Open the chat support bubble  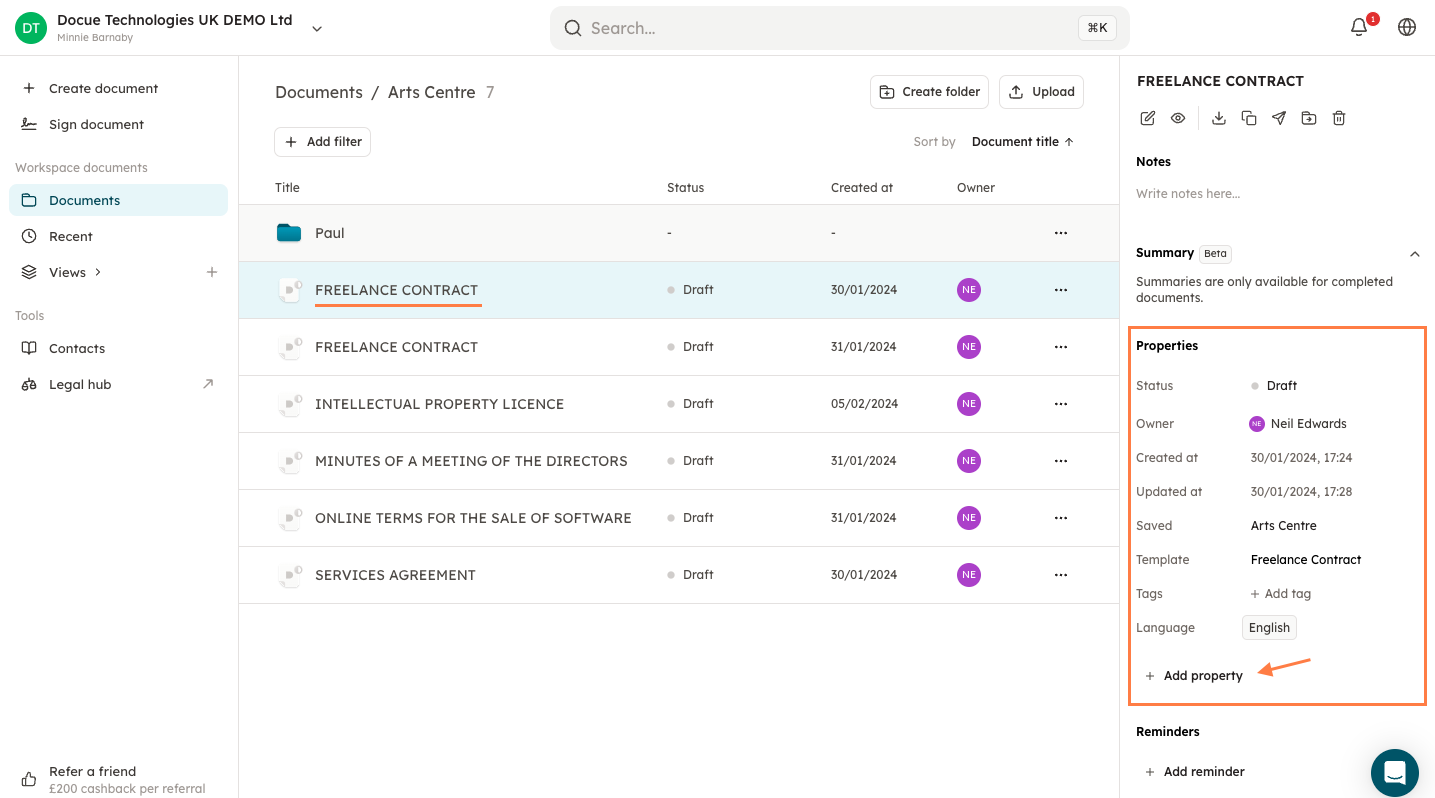(x=1394, y=773)
